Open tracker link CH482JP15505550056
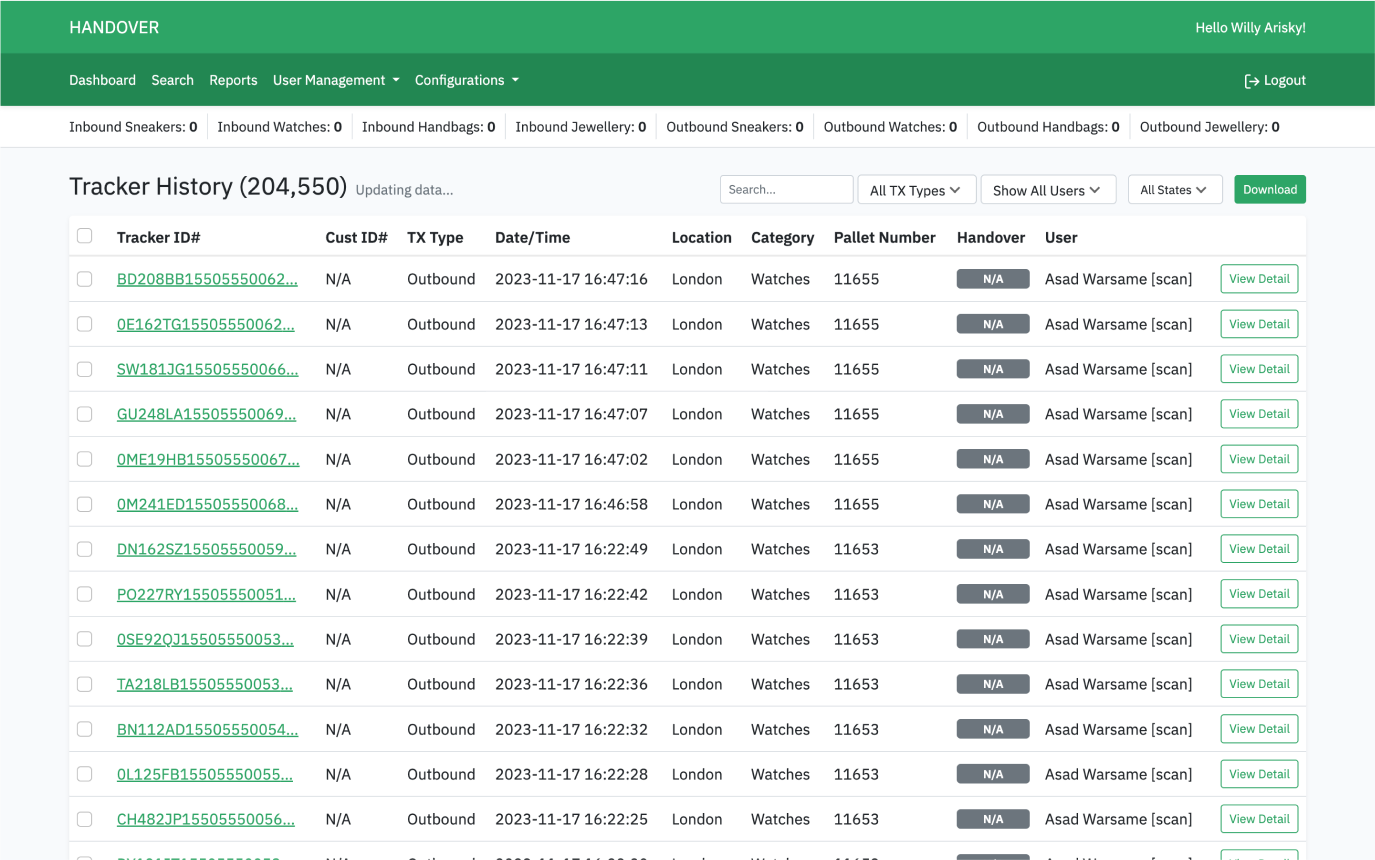This screenshot has height=860, width=1375. pos(205,819)
